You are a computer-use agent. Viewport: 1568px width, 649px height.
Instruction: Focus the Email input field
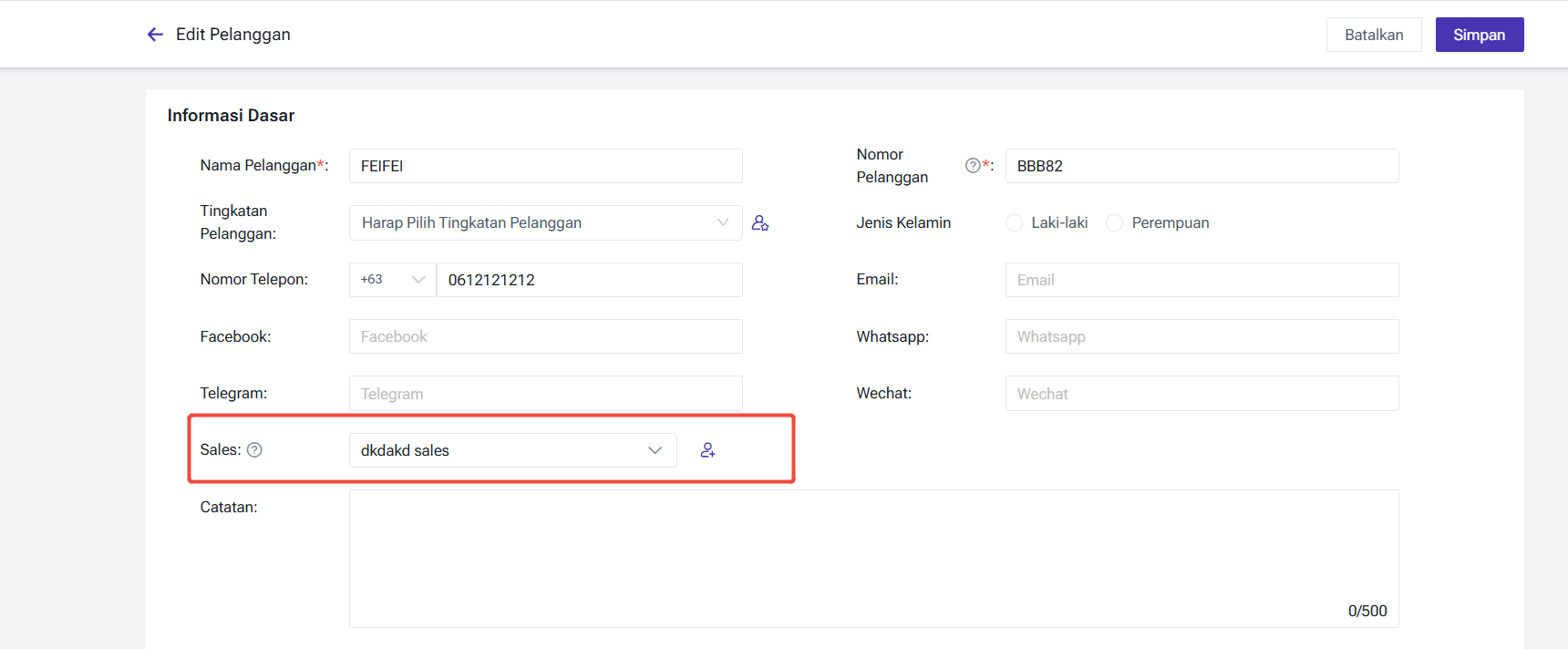[1202, 280]
